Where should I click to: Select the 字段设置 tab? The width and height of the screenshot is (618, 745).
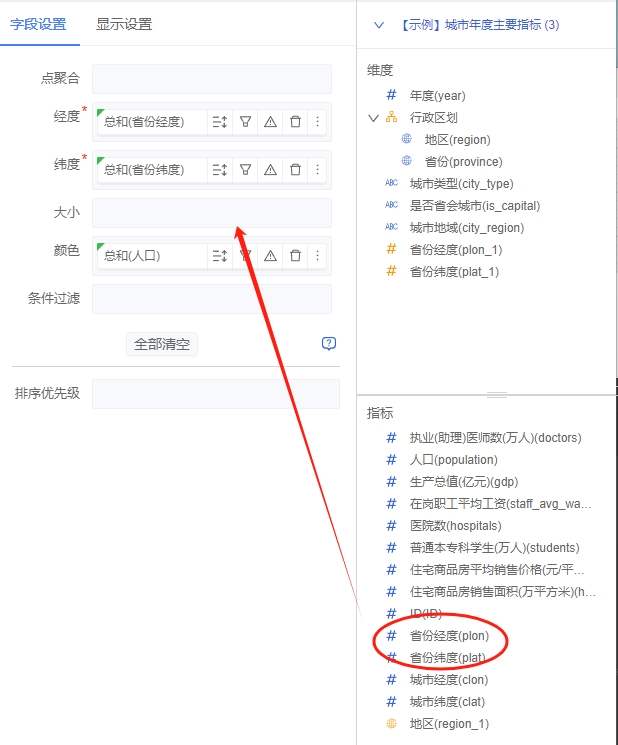pyautogui.click(x=38, y=24)
